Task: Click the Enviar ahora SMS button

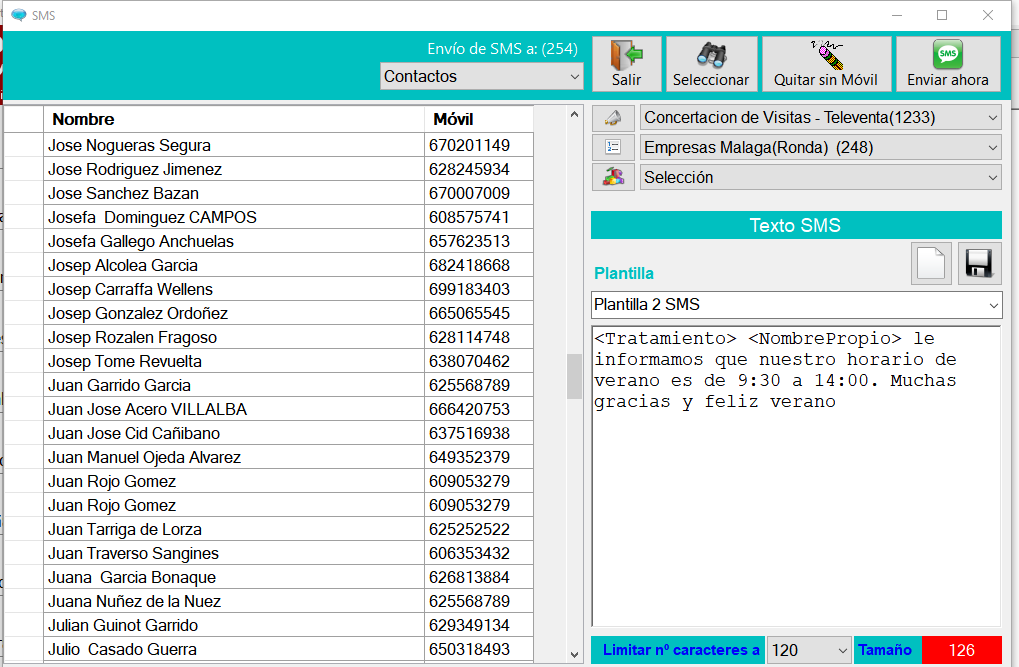Action: click(948, 64)
